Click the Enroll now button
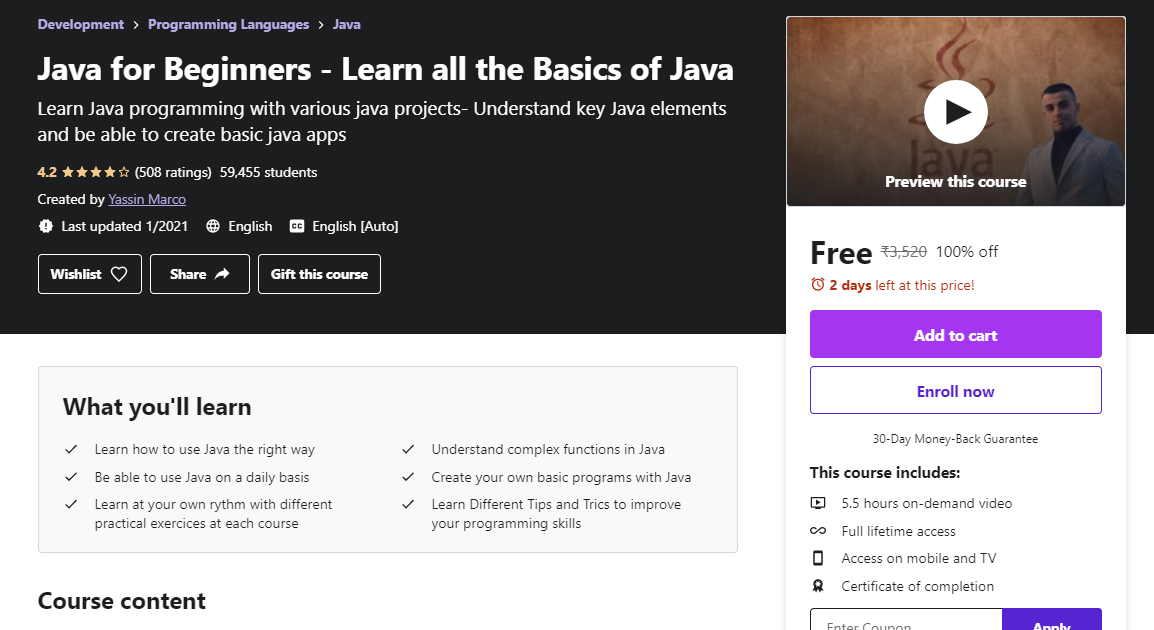 click(955, 391)
